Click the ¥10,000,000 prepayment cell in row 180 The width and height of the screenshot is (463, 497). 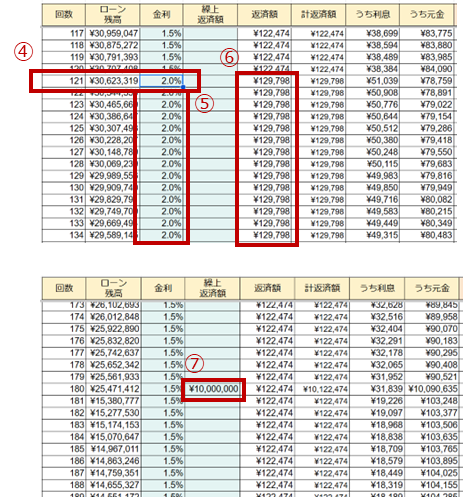click(213, 389)
